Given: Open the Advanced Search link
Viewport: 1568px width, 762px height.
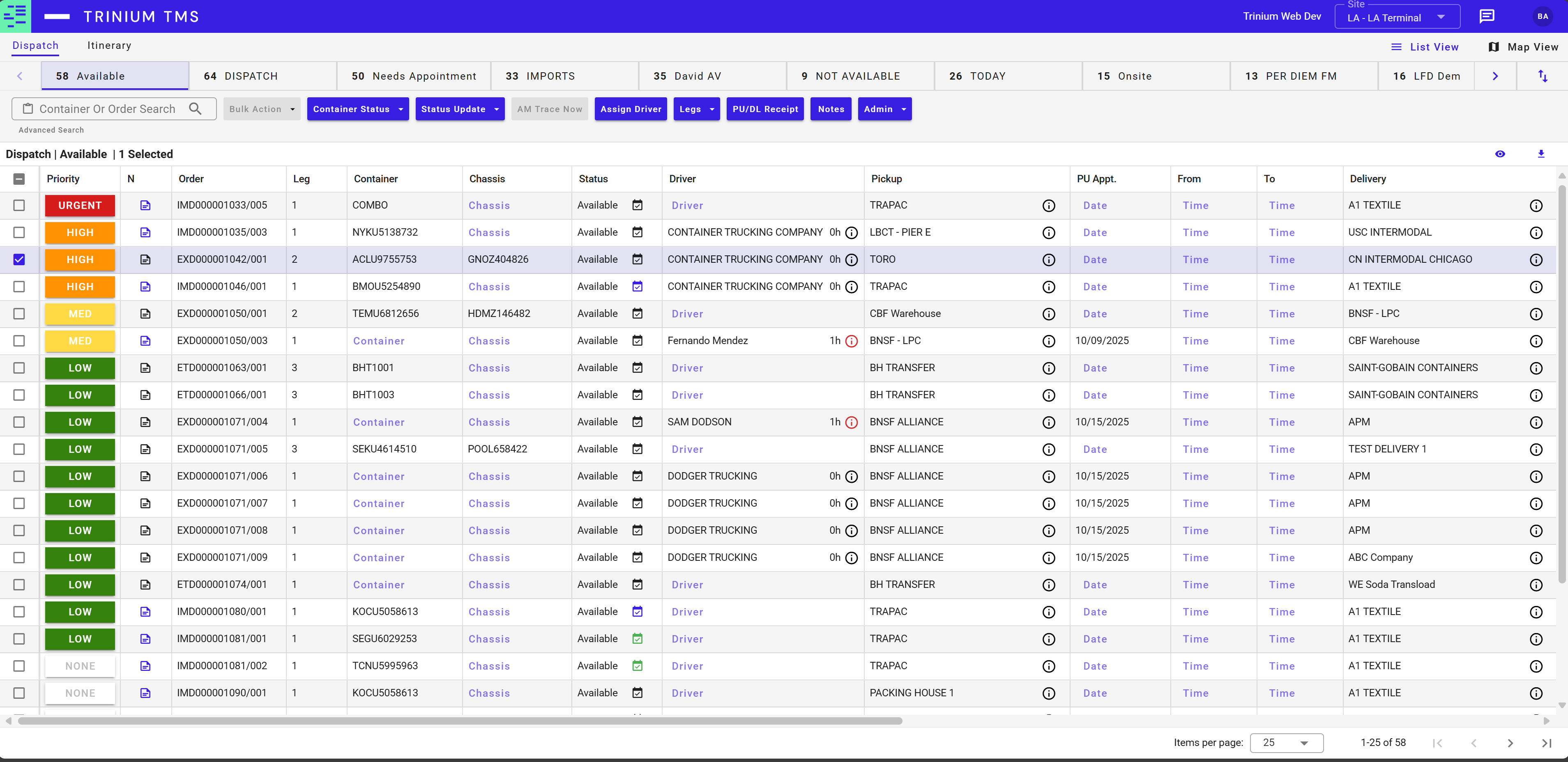Looking at the screenshot, I should (51, 130).
